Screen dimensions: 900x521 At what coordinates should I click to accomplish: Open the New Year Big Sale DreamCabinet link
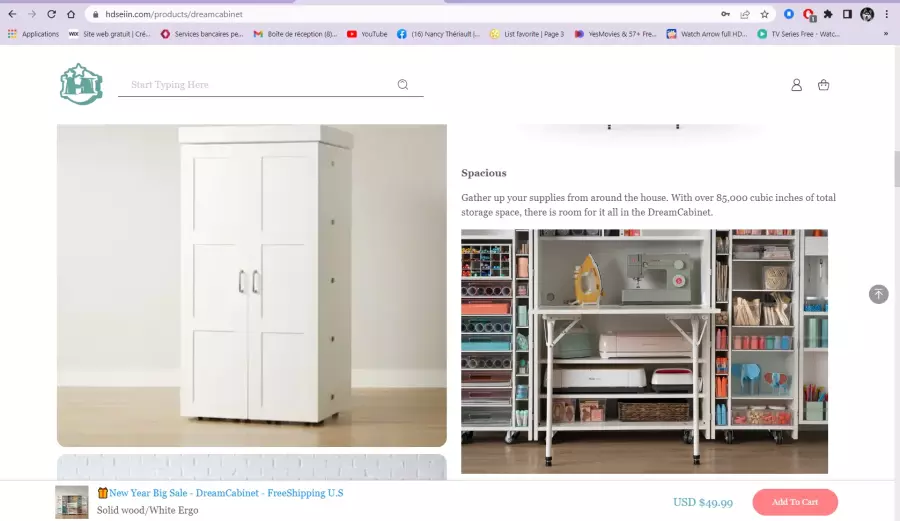[220, 493]
